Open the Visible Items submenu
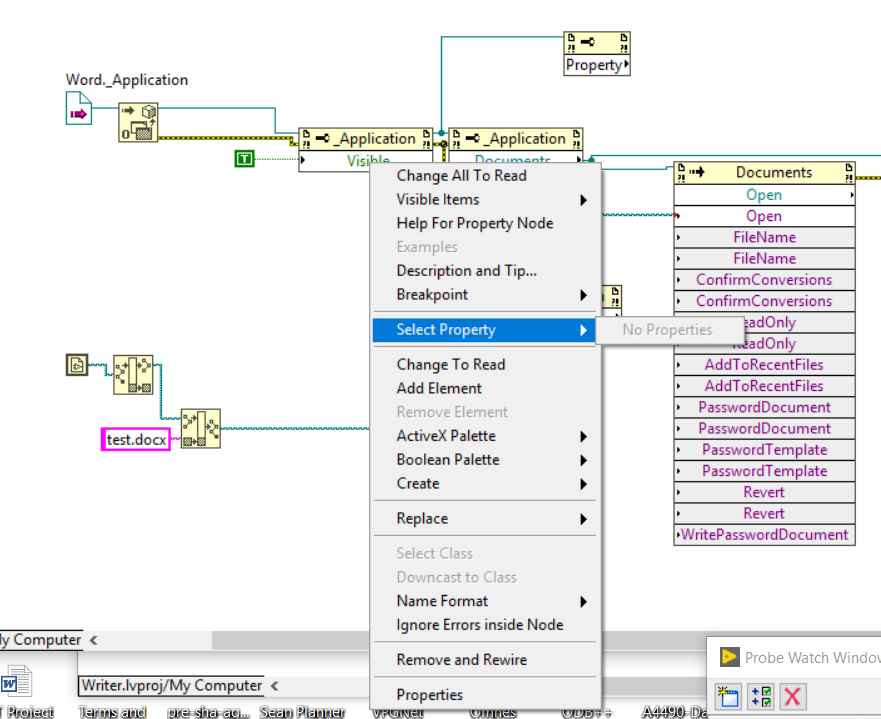 (485, 199)
